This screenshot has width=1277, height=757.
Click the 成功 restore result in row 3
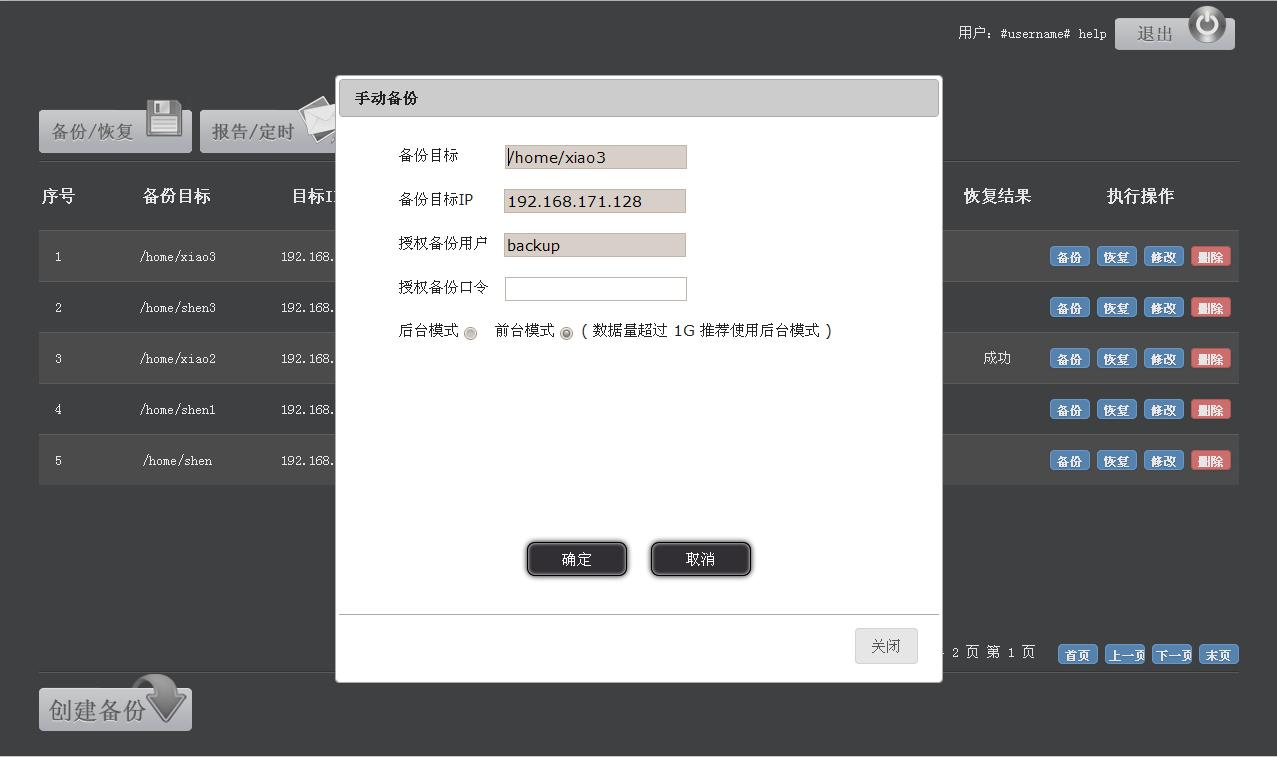[997, 358]
